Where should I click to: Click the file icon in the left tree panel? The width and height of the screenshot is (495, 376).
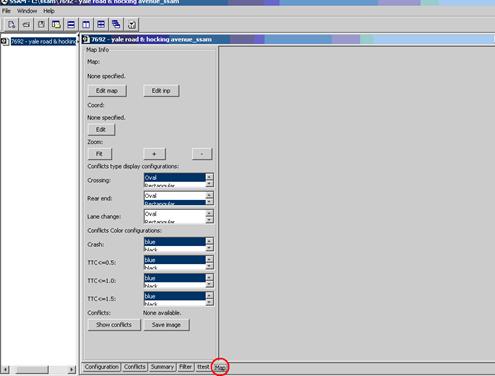[x=4, y=41]
